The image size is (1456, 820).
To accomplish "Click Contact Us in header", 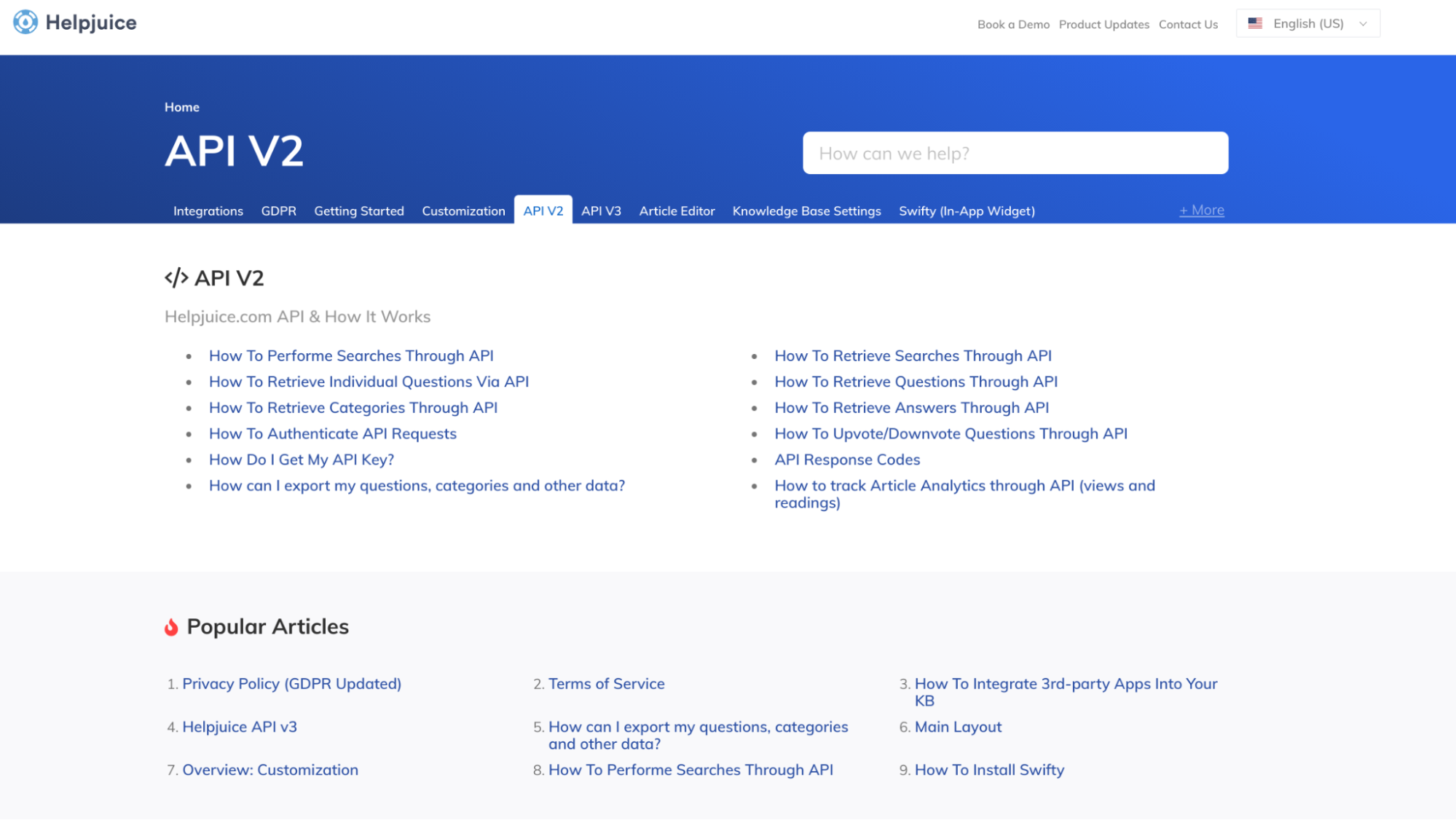I will (1188, 25).
